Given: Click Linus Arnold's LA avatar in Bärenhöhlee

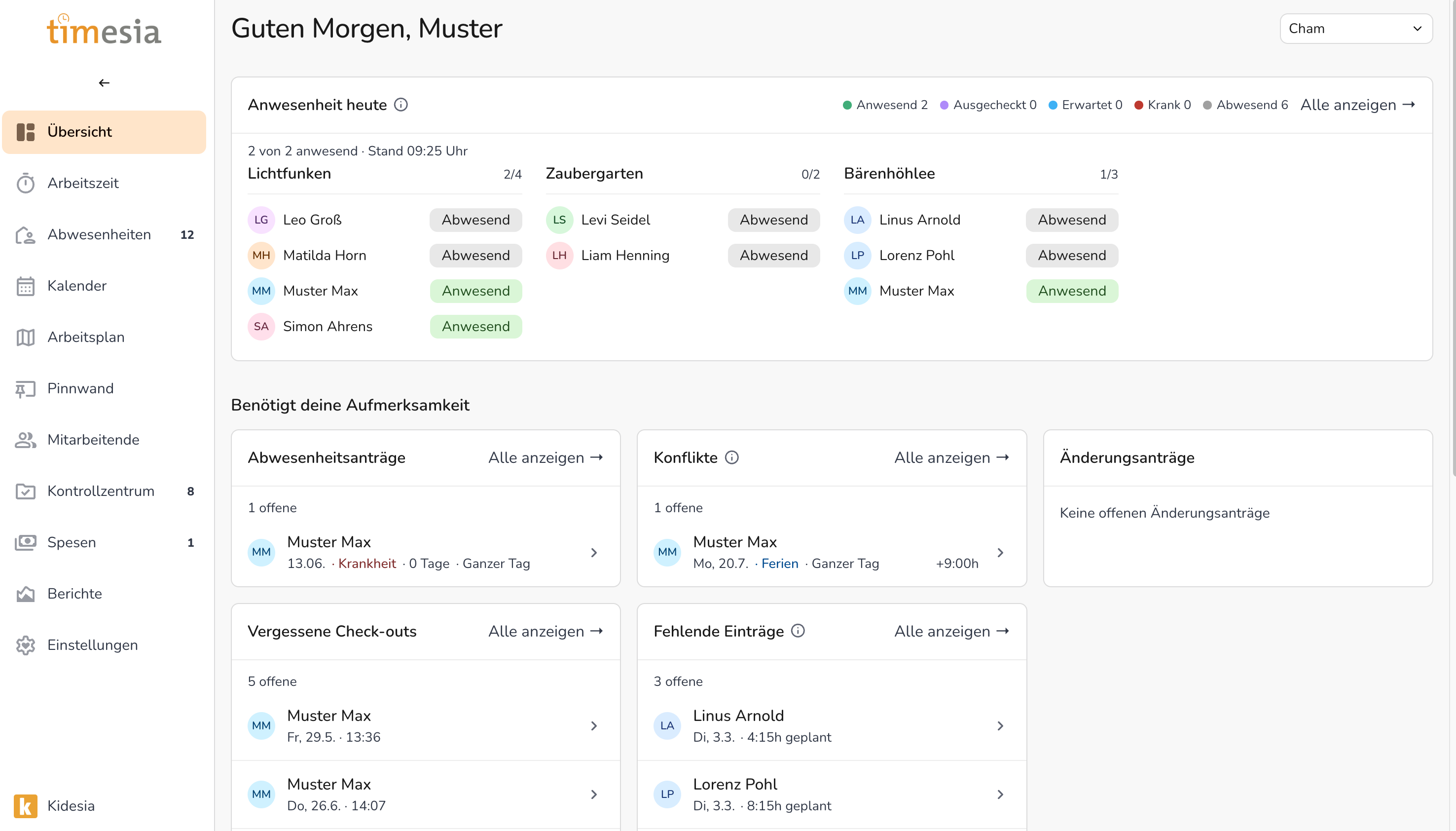Looking at the screenshot, I should click(858, 220).
